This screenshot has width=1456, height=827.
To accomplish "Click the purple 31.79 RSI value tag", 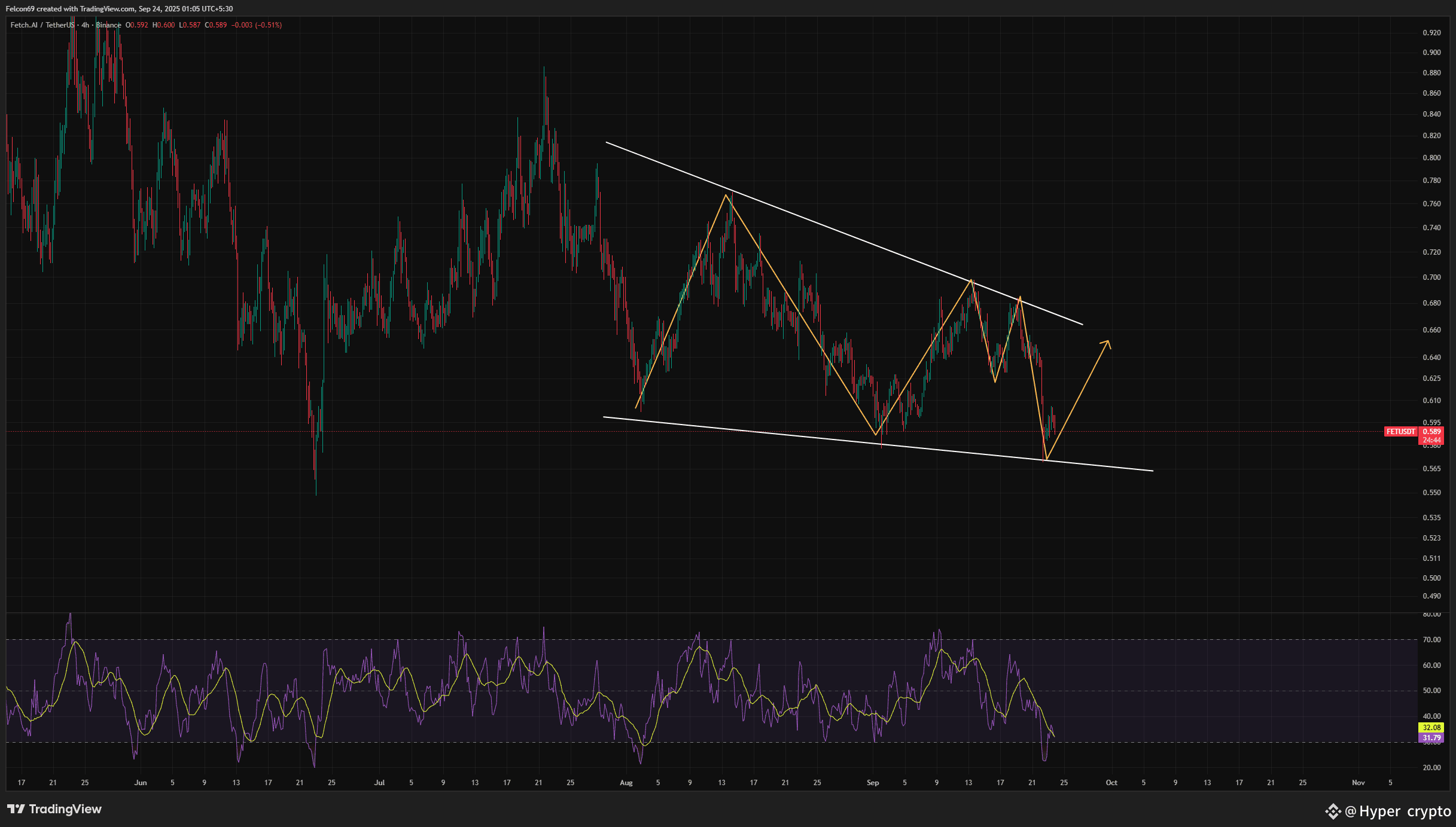I will point(1431,738).
